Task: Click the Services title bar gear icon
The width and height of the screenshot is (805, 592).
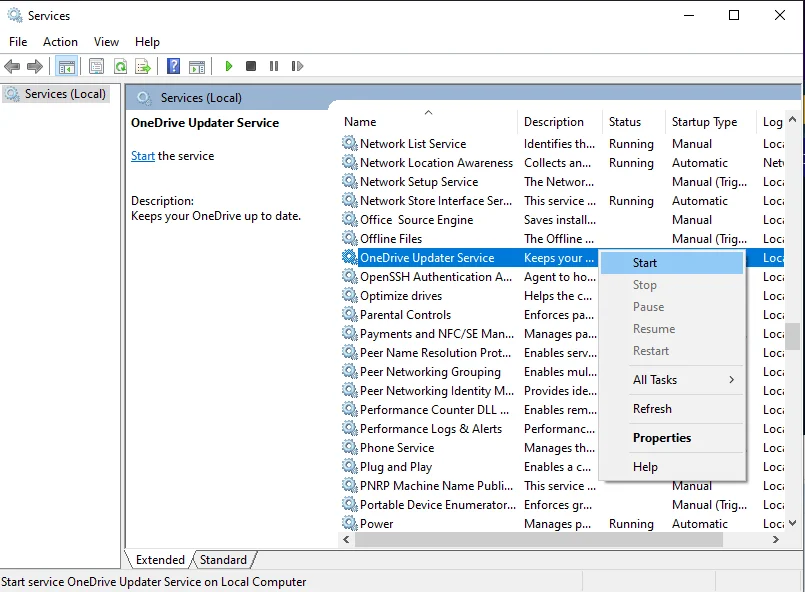Action: 15,15
